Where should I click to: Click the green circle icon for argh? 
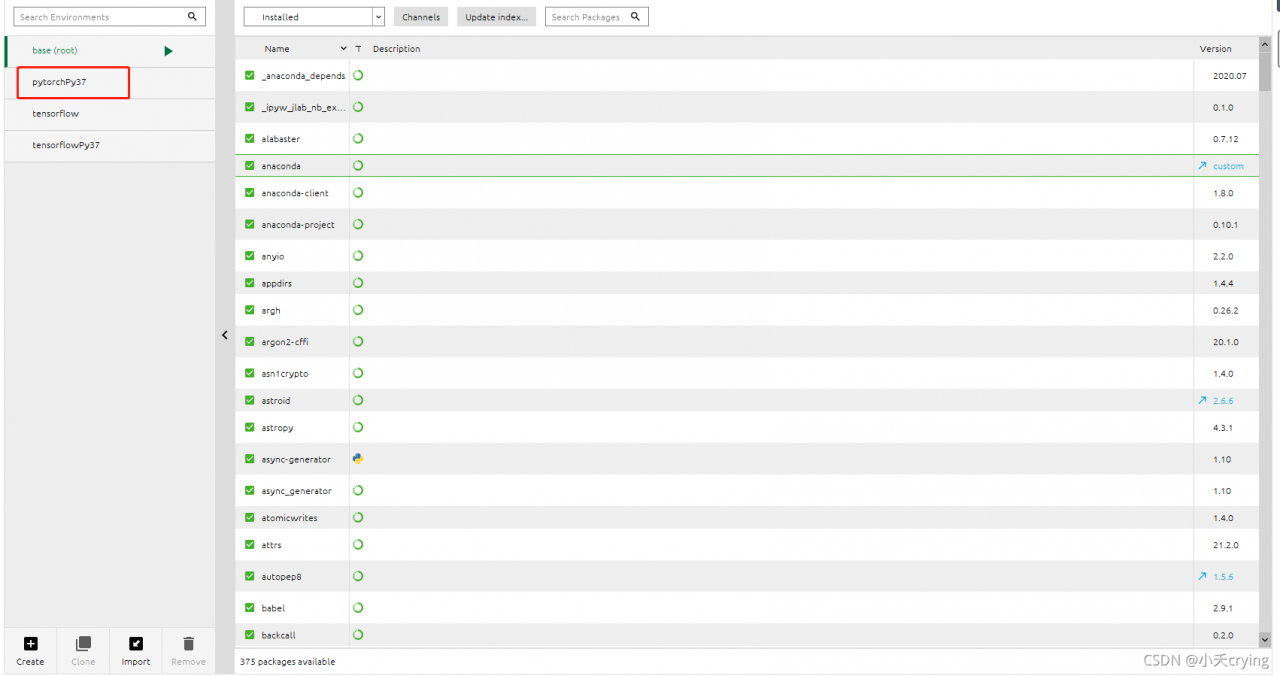pos(358,310)
